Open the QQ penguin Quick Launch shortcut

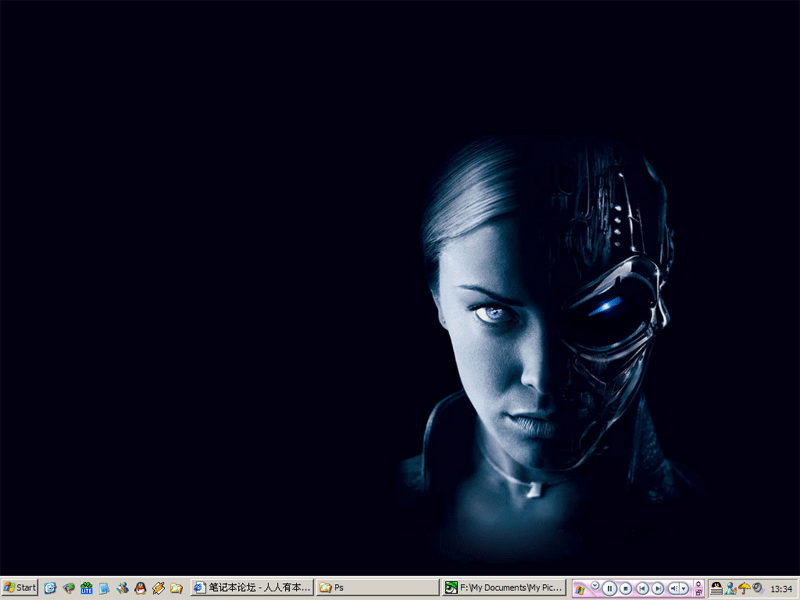click(140, 588)
